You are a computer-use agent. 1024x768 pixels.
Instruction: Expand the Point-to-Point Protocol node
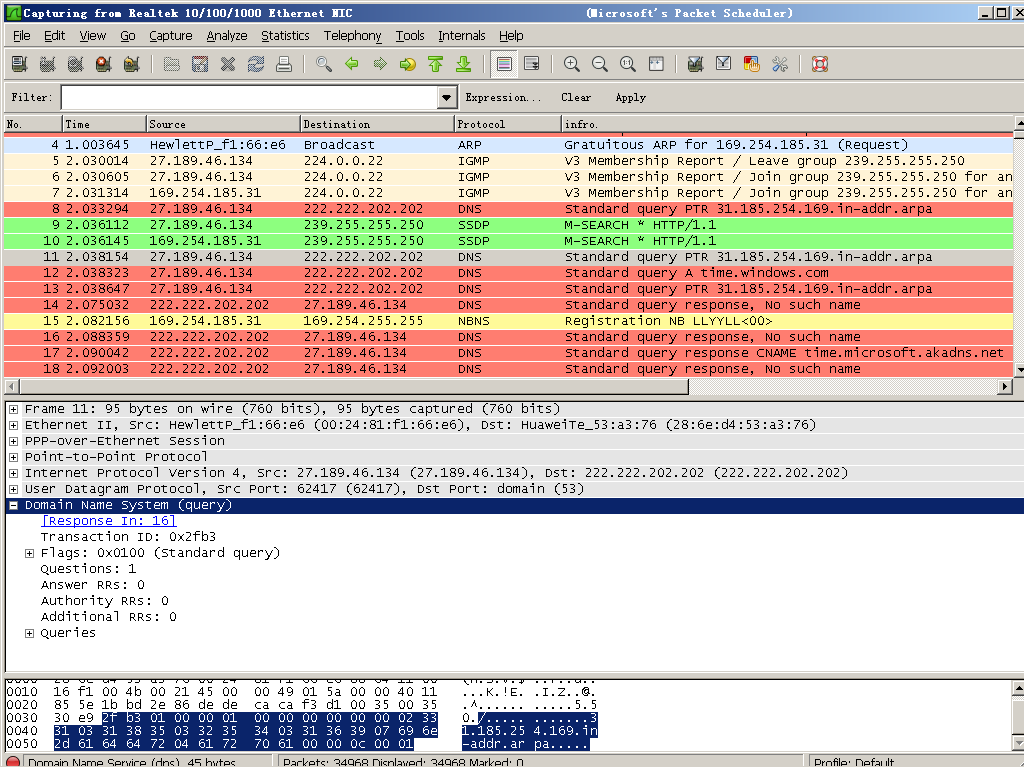13,457
